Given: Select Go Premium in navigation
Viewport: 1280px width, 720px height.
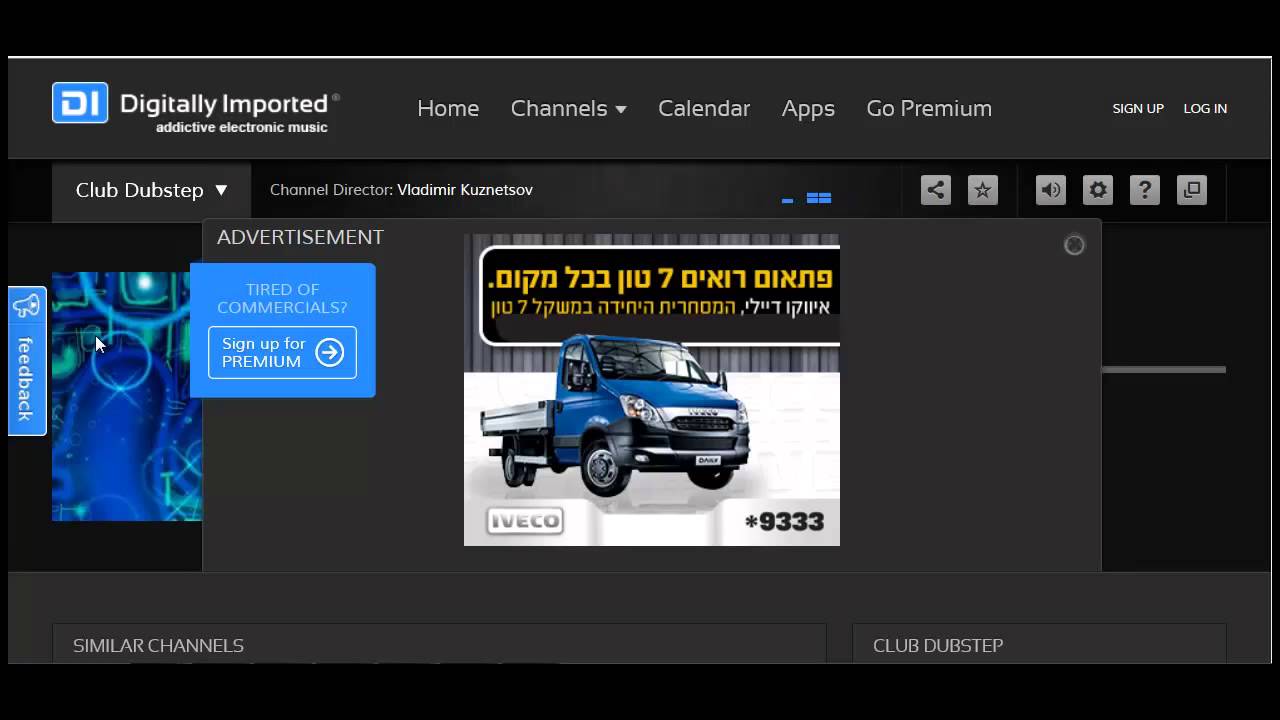Looking at the screenshot, I should click(929, 108).
